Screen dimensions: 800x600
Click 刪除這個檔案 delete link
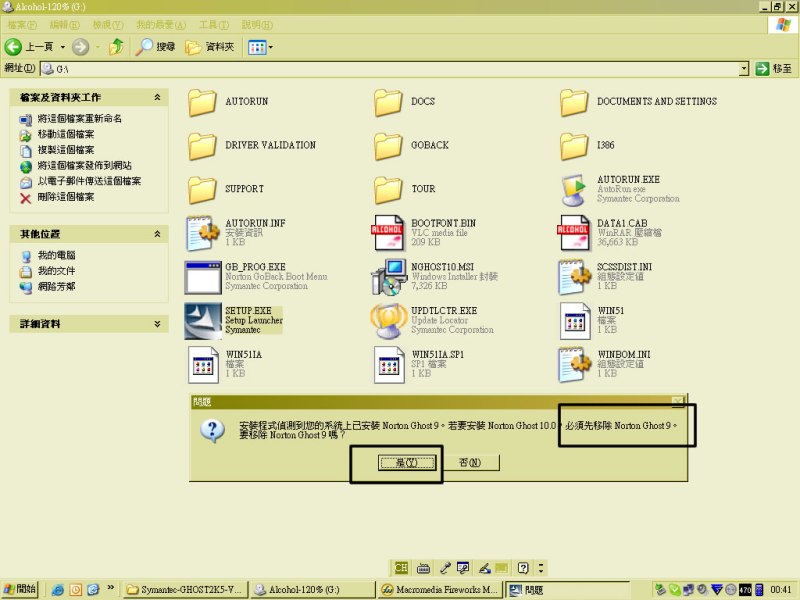tap(66, 197)
